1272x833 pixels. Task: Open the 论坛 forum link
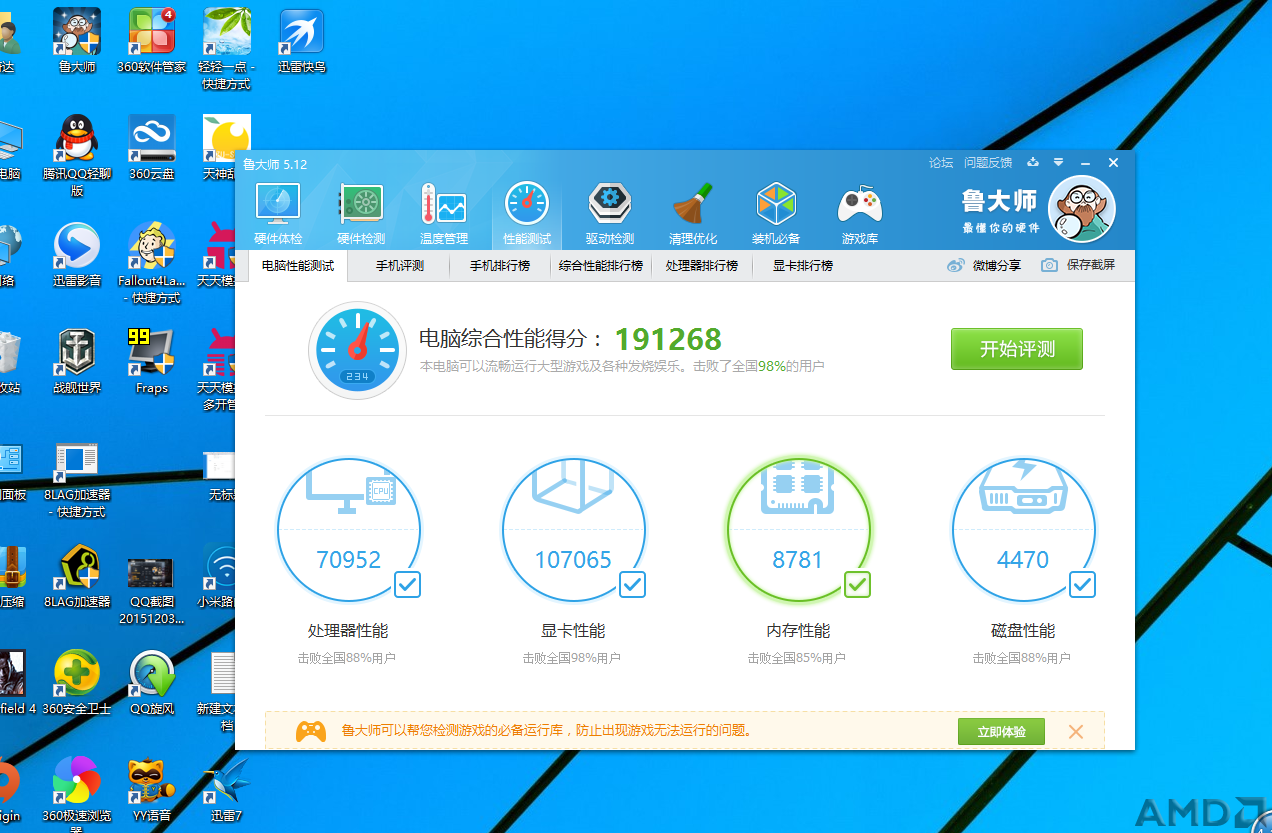941,162
